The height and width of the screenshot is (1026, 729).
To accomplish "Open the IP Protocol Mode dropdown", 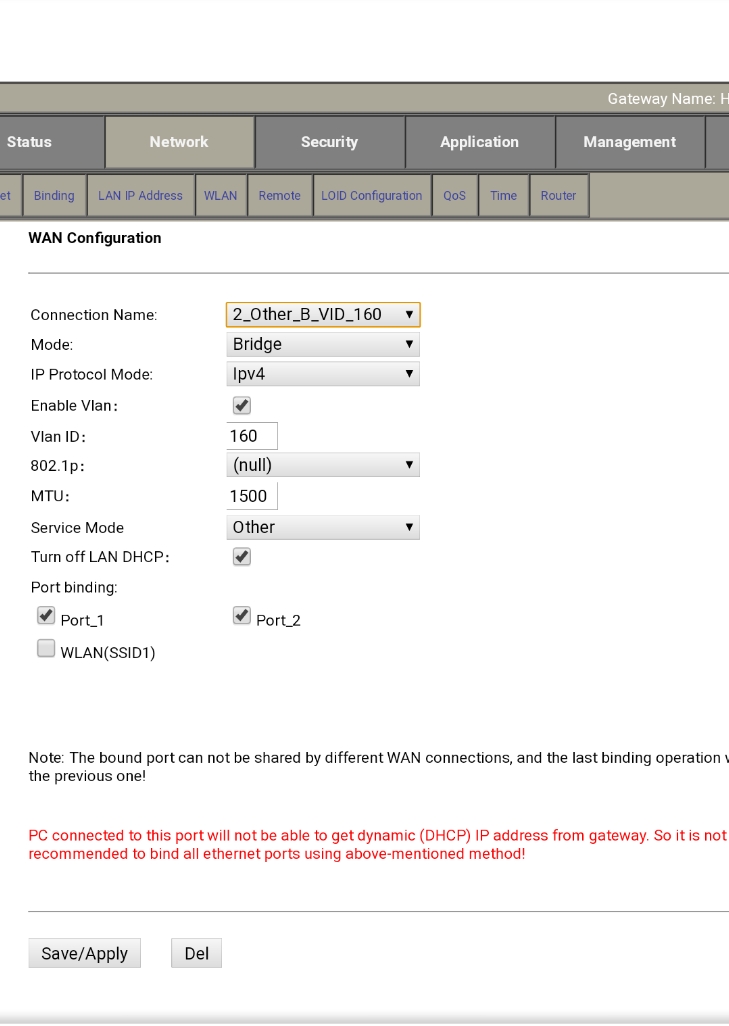I will (x=323, y=374).
